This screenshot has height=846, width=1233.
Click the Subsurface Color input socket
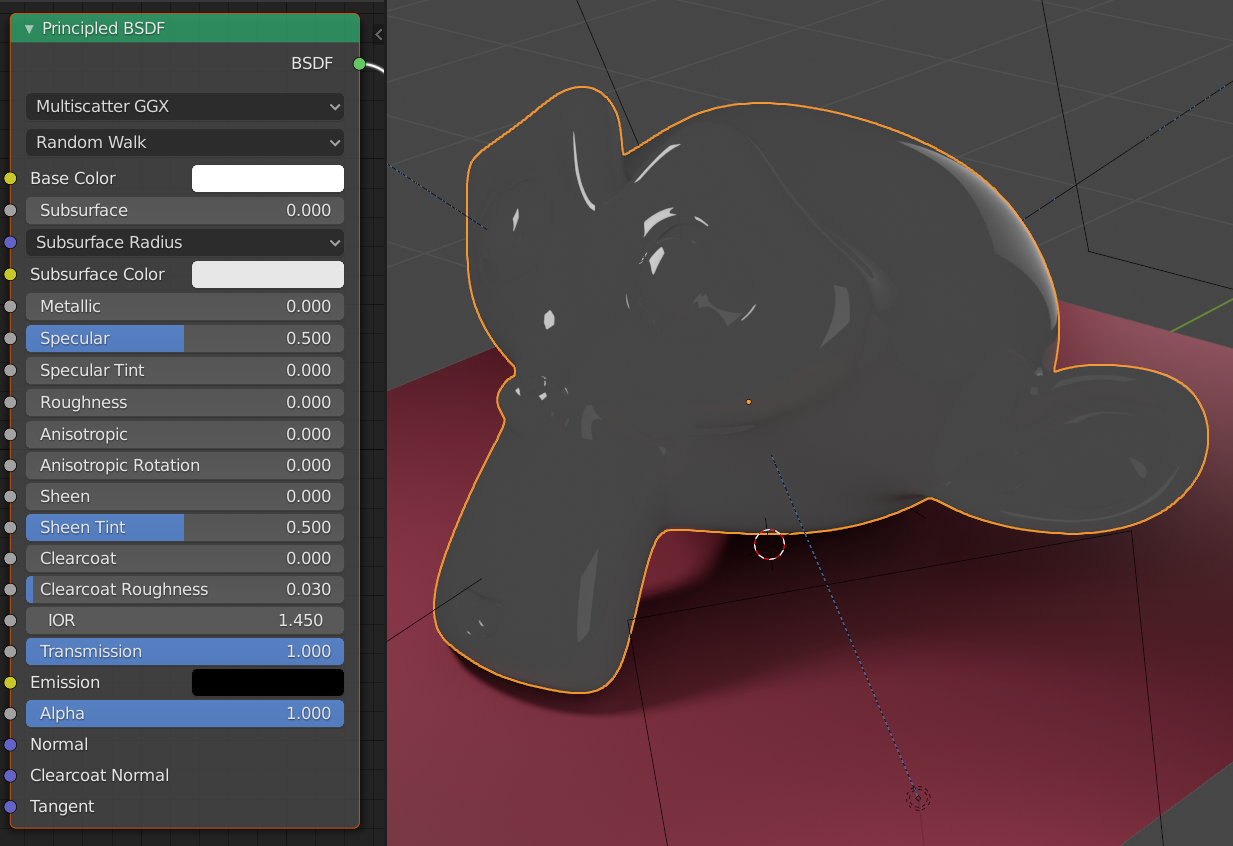(x=10, y=274)
